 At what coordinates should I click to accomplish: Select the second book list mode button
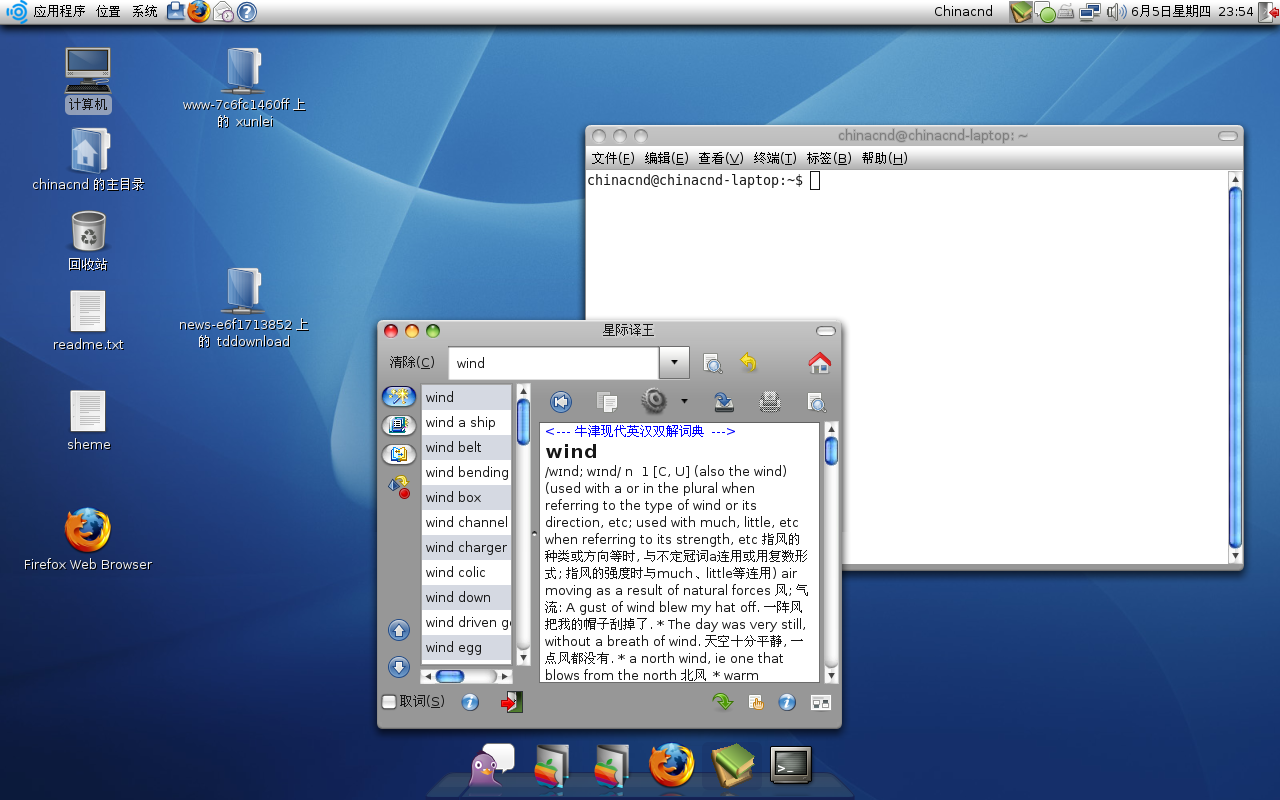(x=399, y=425)
